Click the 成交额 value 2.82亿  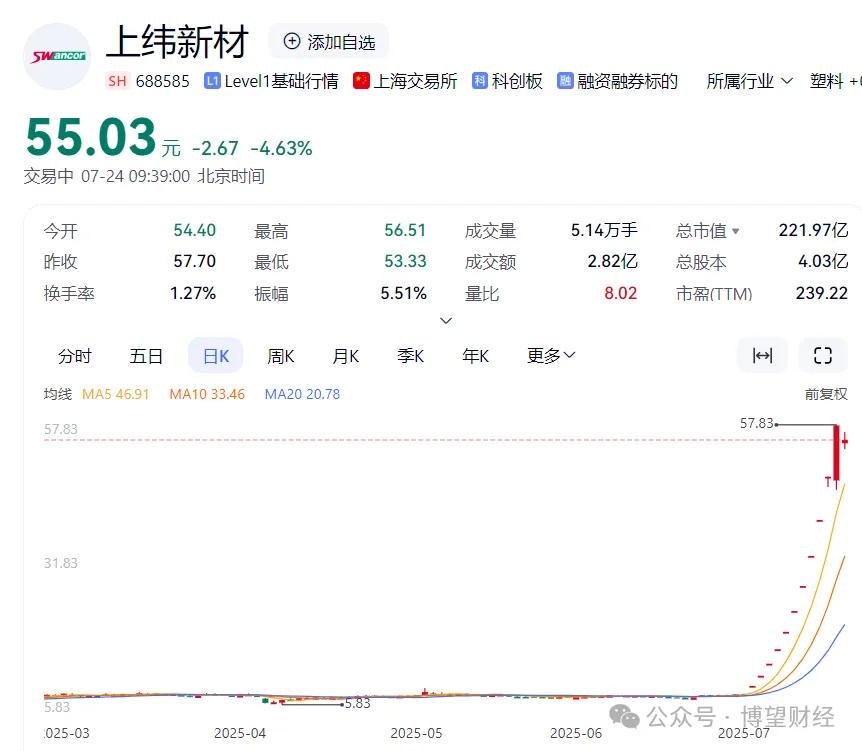(612, 261)
